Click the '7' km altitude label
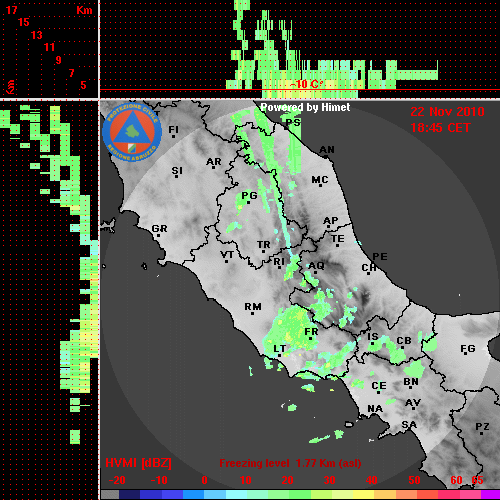 tap(71, 73)
